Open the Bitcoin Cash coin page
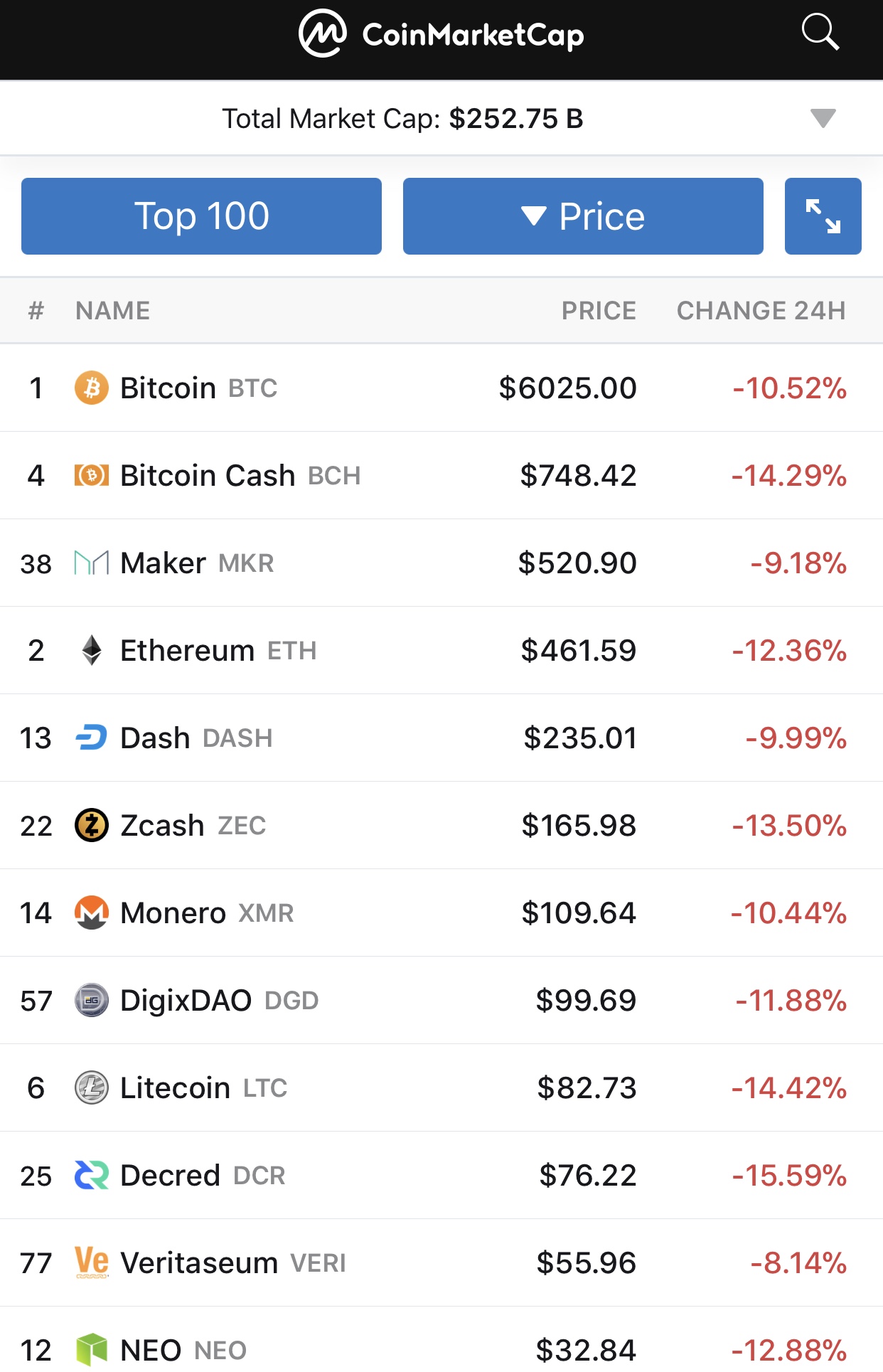 tap(208, 475)
